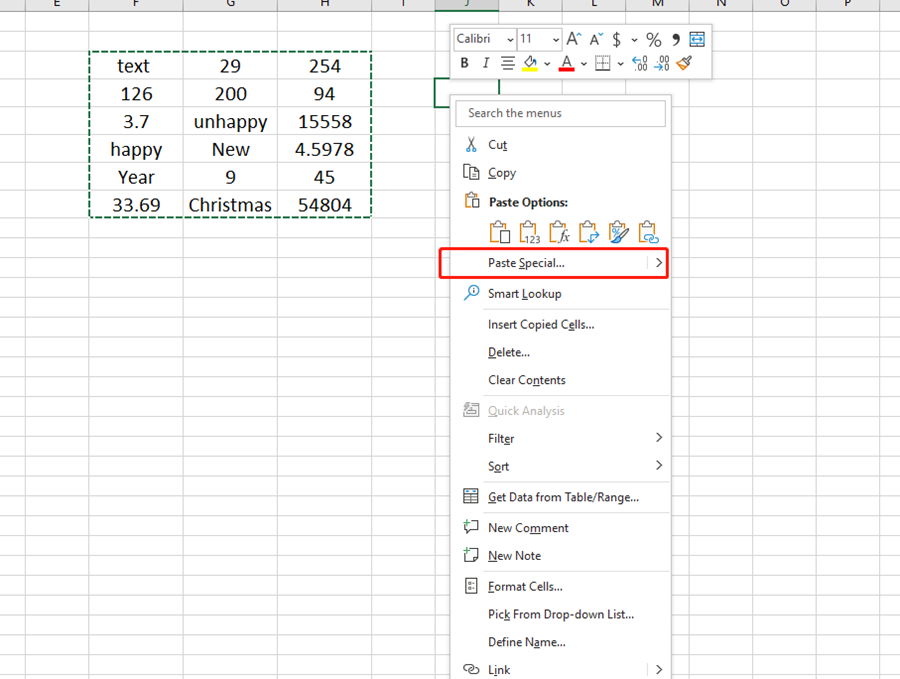Select cell with value 54804
Viewport: 900px width, 679px height.
coord(324,204)
